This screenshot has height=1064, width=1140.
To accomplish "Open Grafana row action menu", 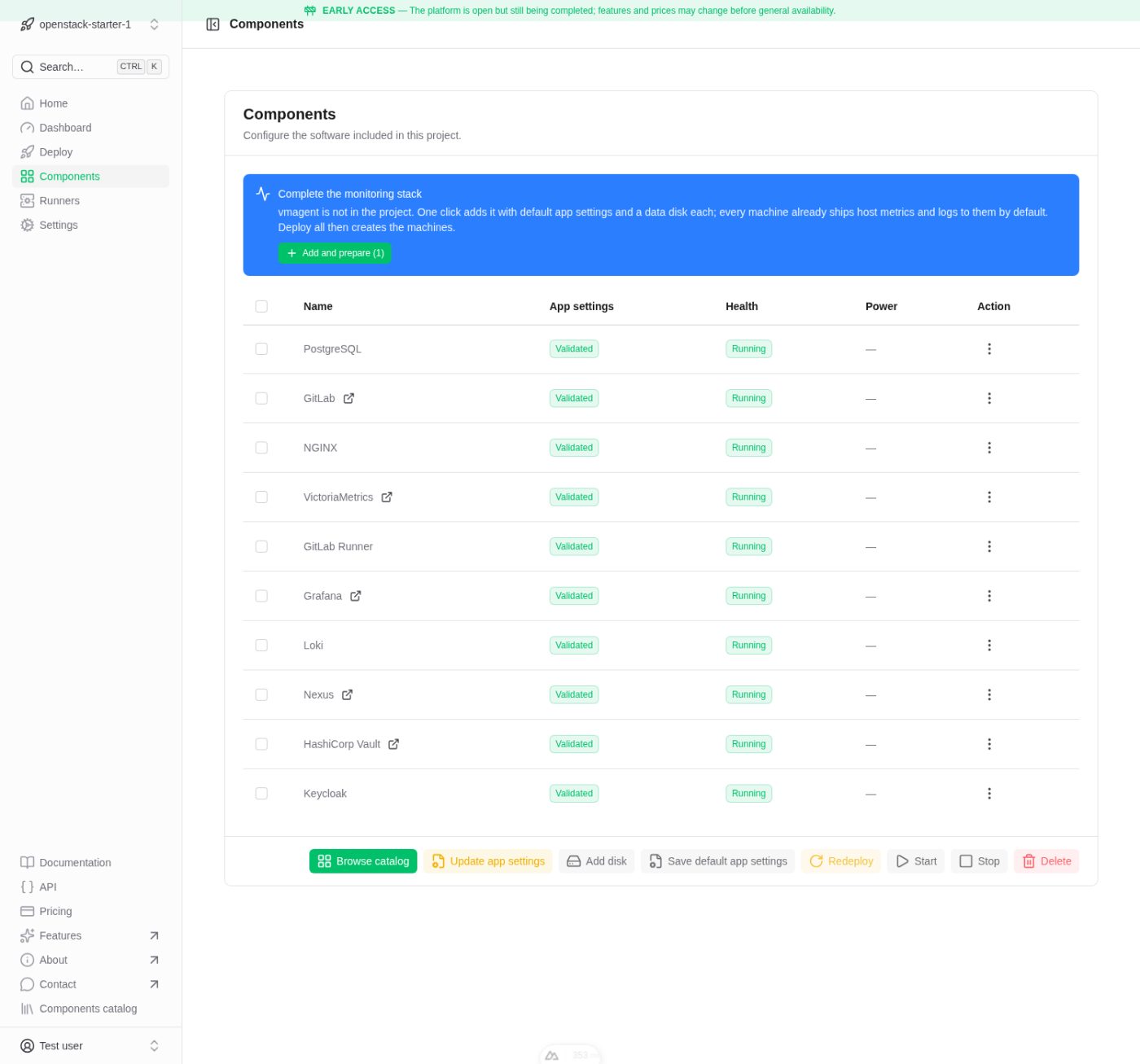I will point(989,596).
